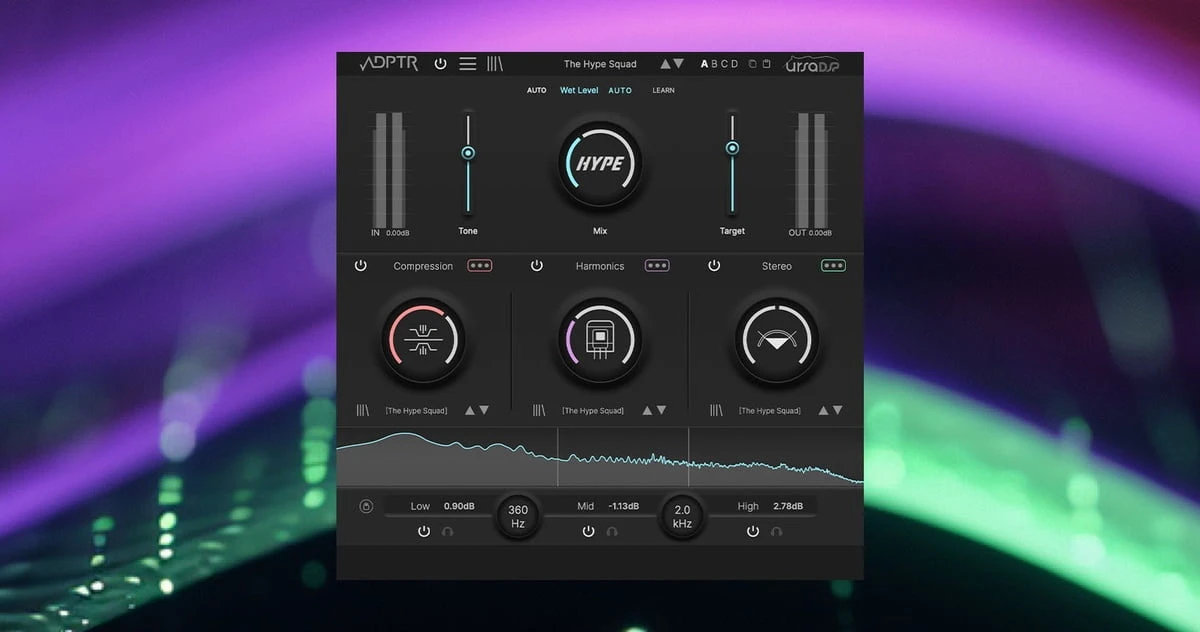Toggle the Harmonics module power button

coord(537,266)
